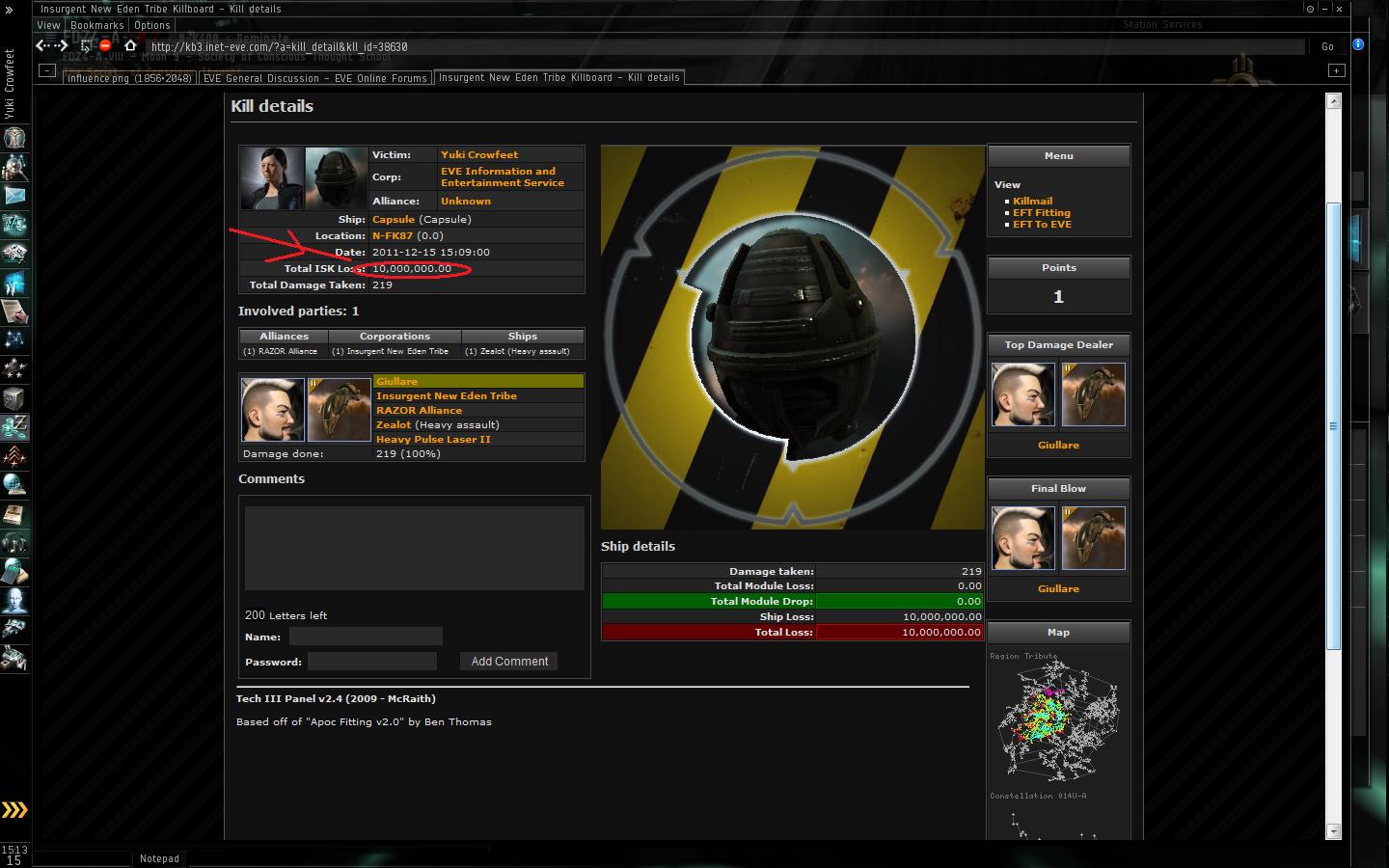Click the Go button

coord(1328,46)
